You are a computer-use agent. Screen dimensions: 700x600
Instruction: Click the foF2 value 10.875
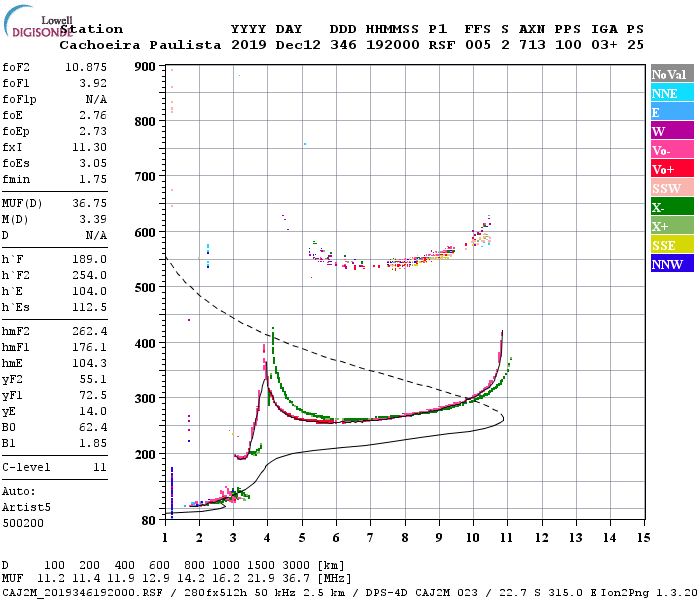[86, 67]
